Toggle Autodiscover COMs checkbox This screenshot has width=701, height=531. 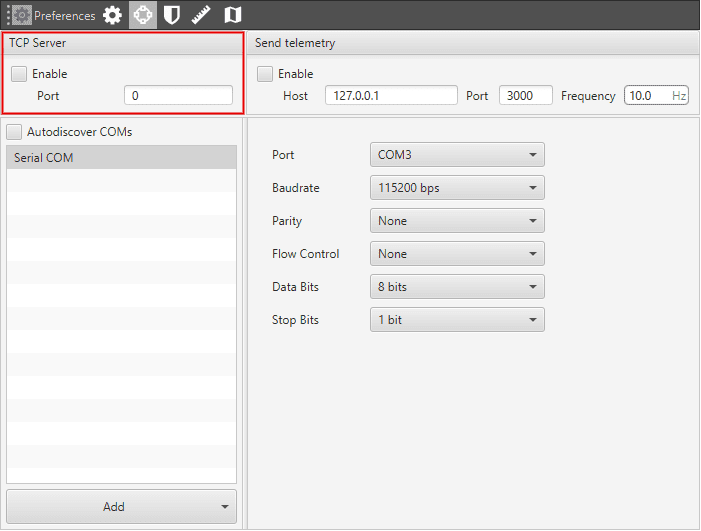14,132
